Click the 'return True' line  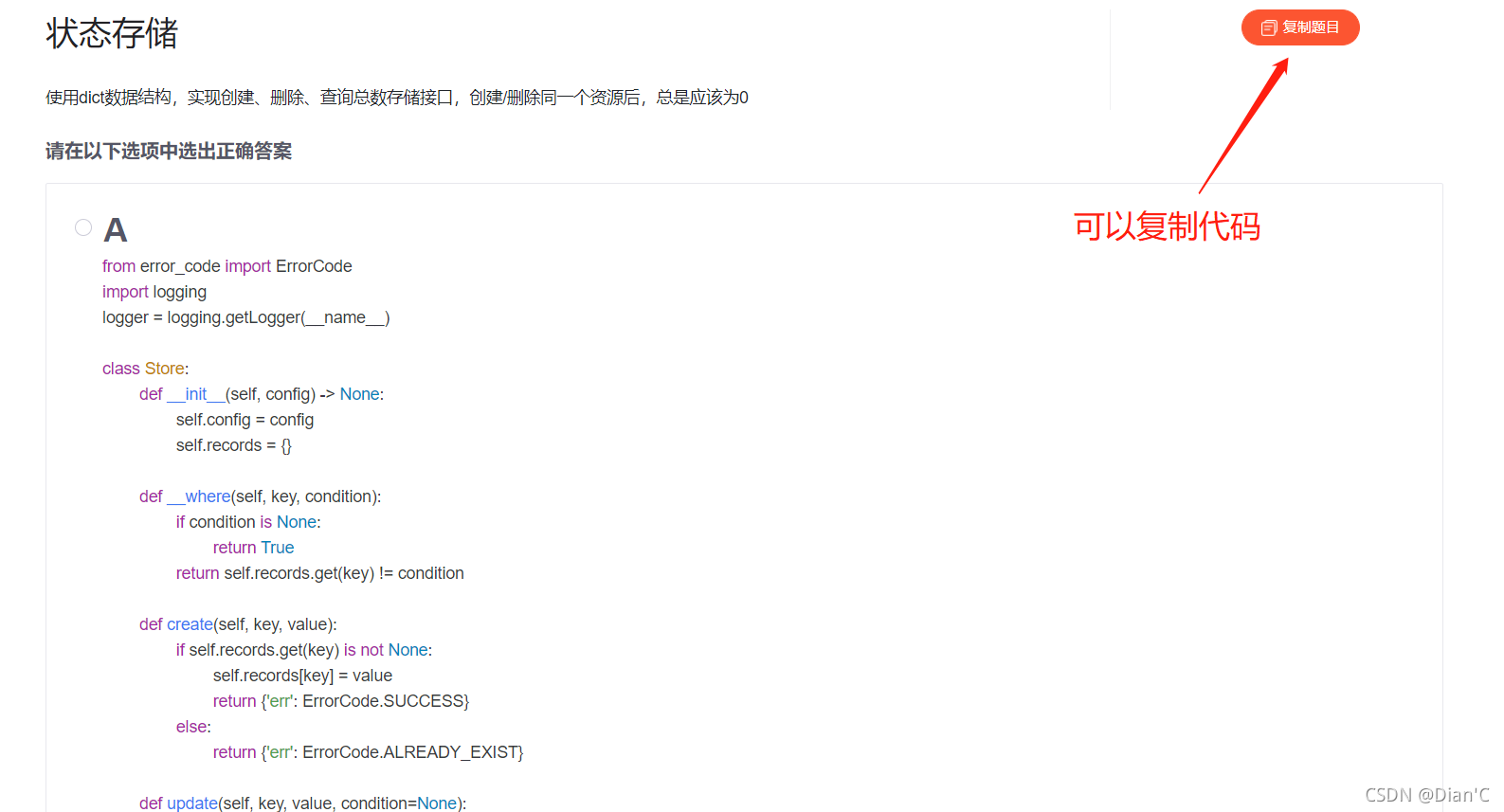point(254,548)
